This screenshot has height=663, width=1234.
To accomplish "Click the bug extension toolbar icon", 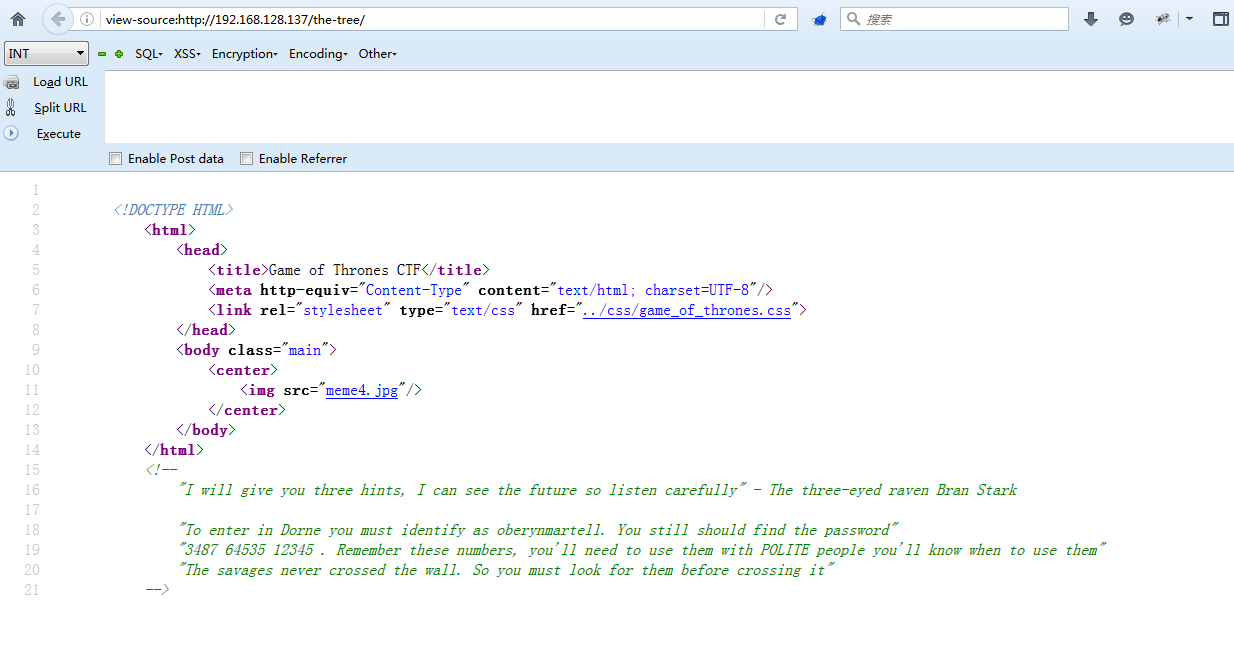I will (x=1163, y=19).
